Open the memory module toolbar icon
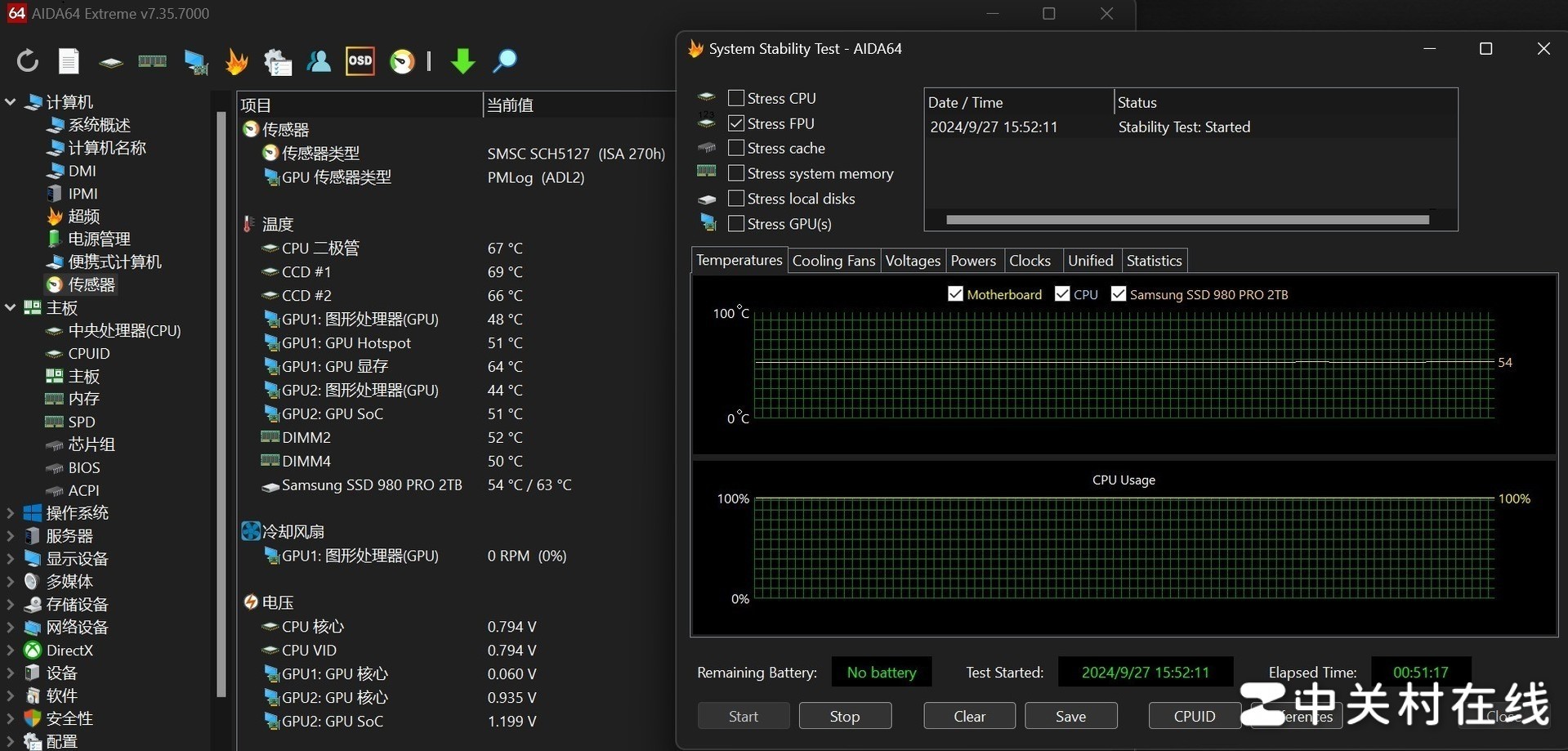This screenshot has height=751, width=1568. pos(152,61)
